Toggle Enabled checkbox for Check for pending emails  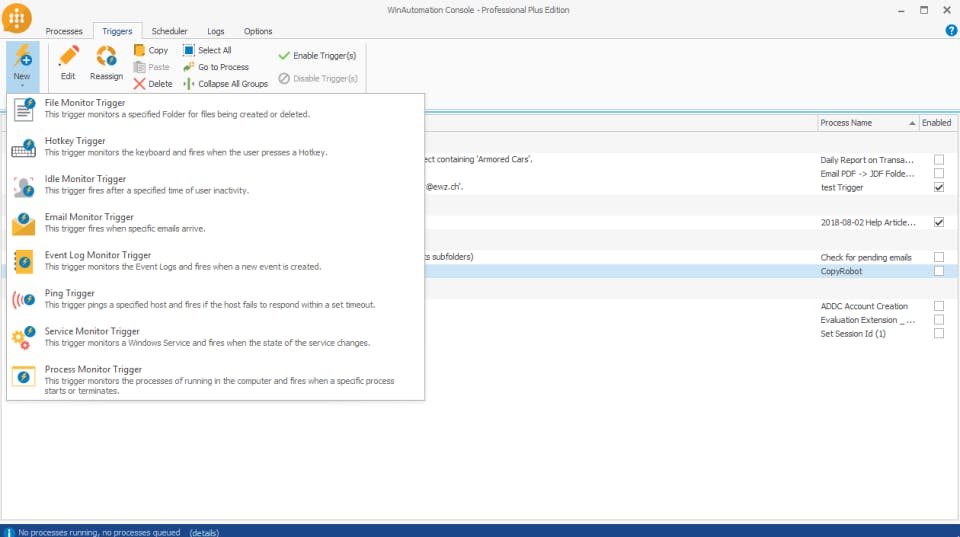pos(939,257)
